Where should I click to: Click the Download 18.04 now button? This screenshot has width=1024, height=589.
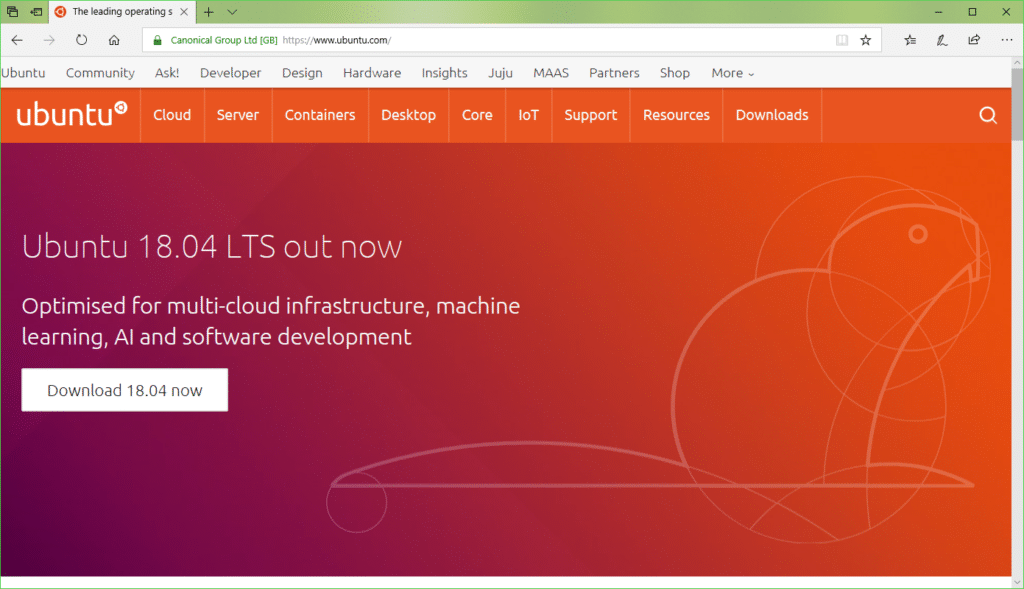pos(124,389)
